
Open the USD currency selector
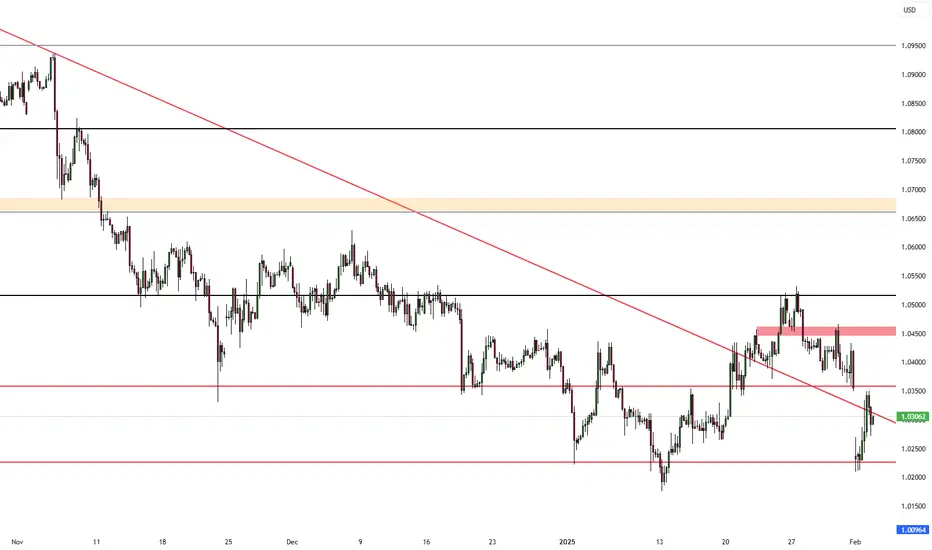(910, 10)
